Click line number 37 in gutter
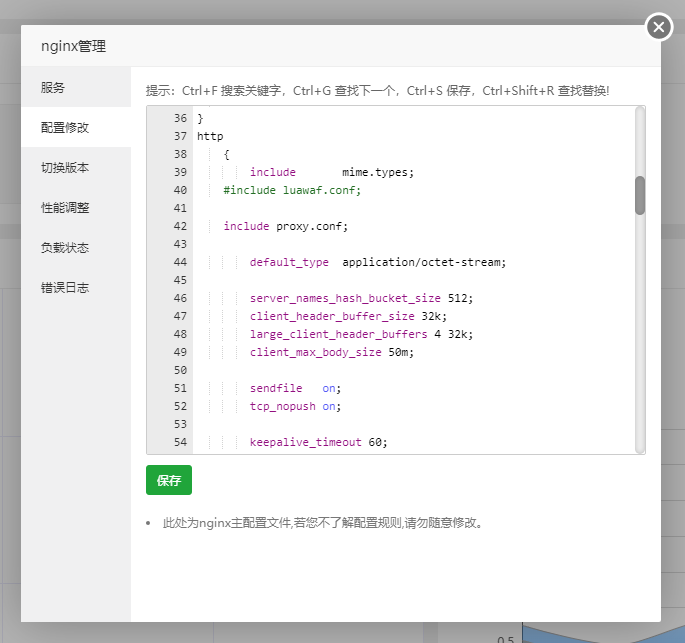The image size is (685, 643). [180, 136]
